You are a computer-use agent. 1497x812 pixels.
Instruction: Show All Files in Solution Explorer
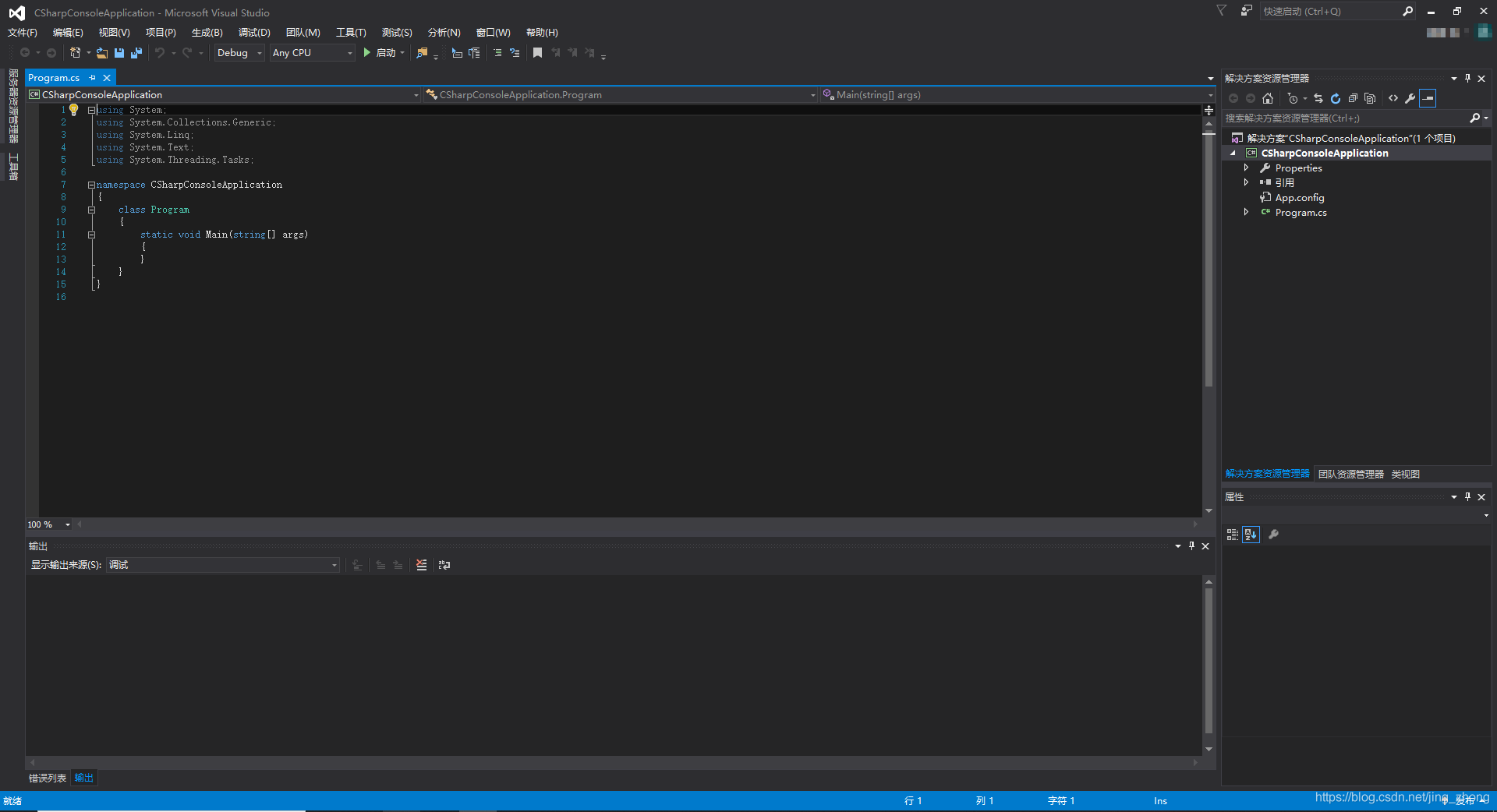click(1370, 98)
